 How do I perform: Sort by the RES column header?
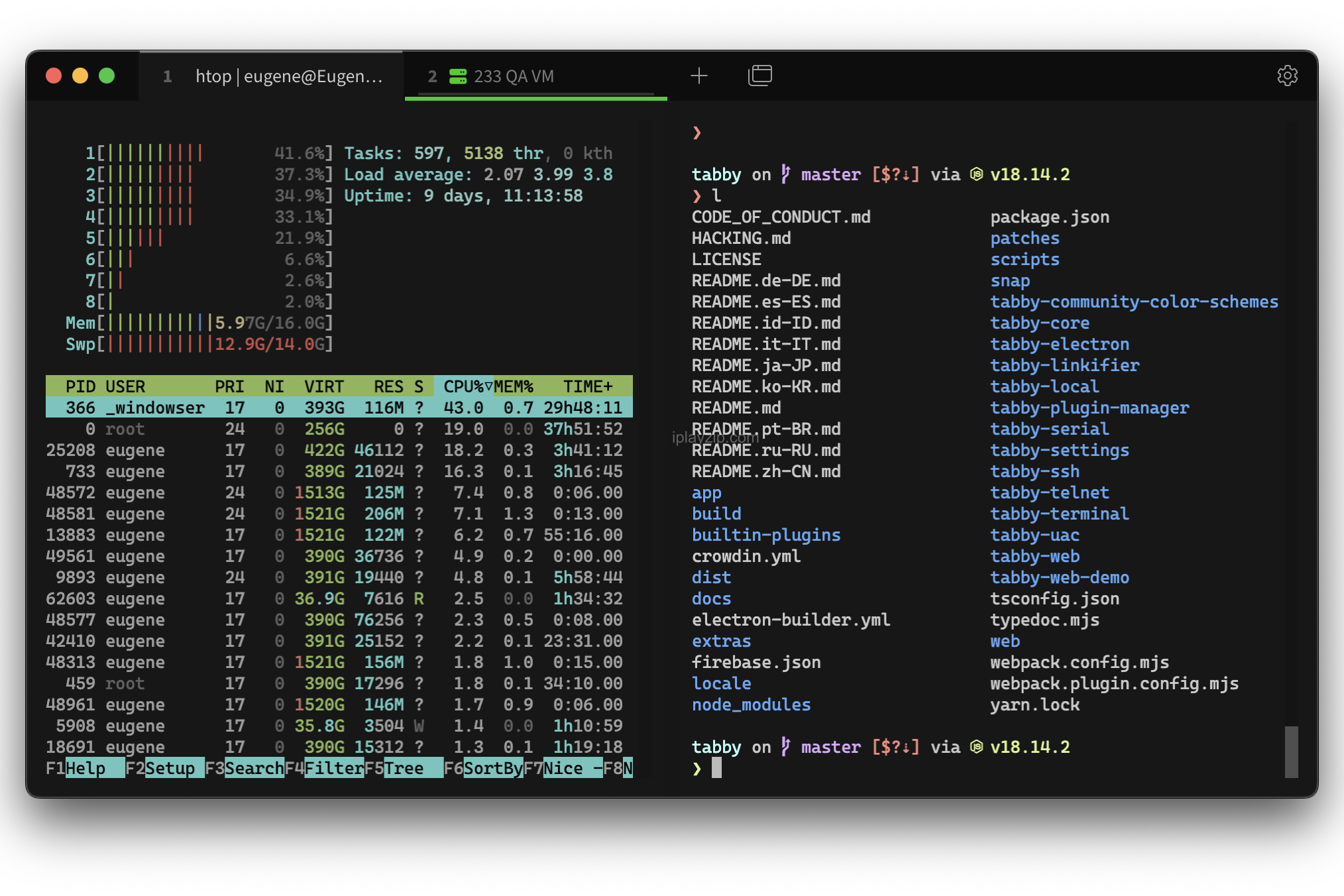tap(388, 386)
